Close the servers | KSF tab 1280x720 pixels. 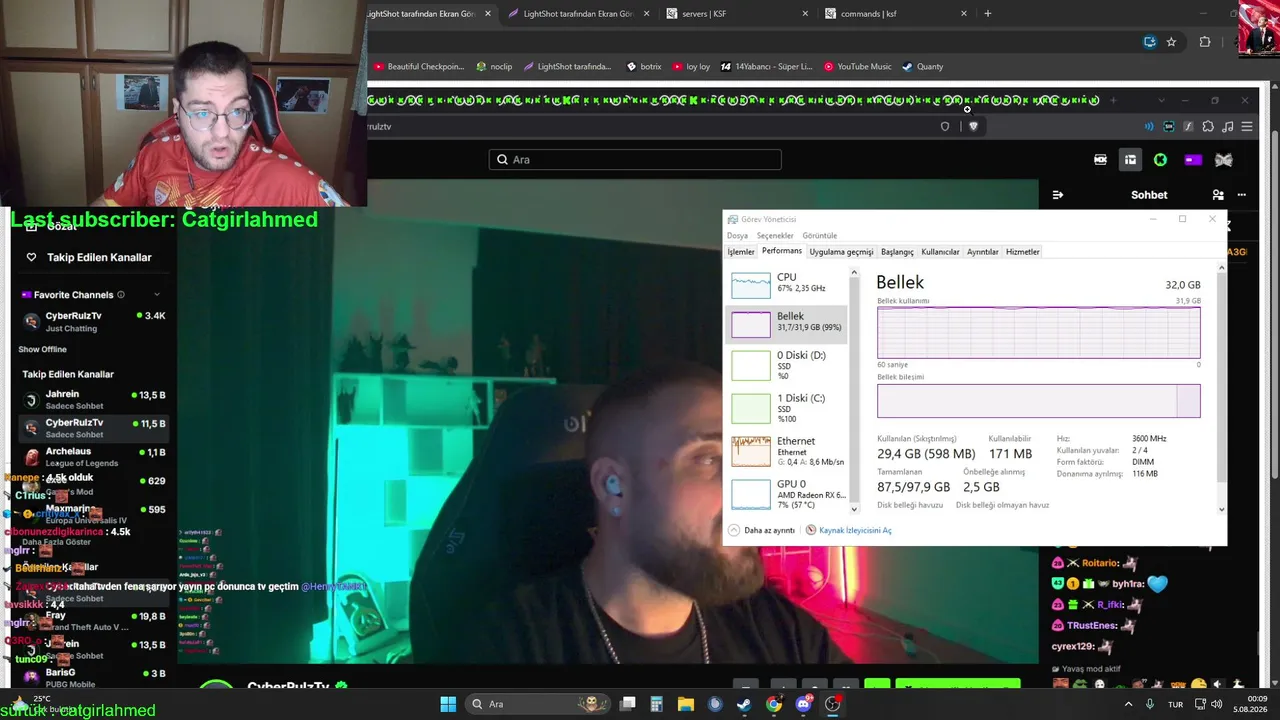[805, 14]
